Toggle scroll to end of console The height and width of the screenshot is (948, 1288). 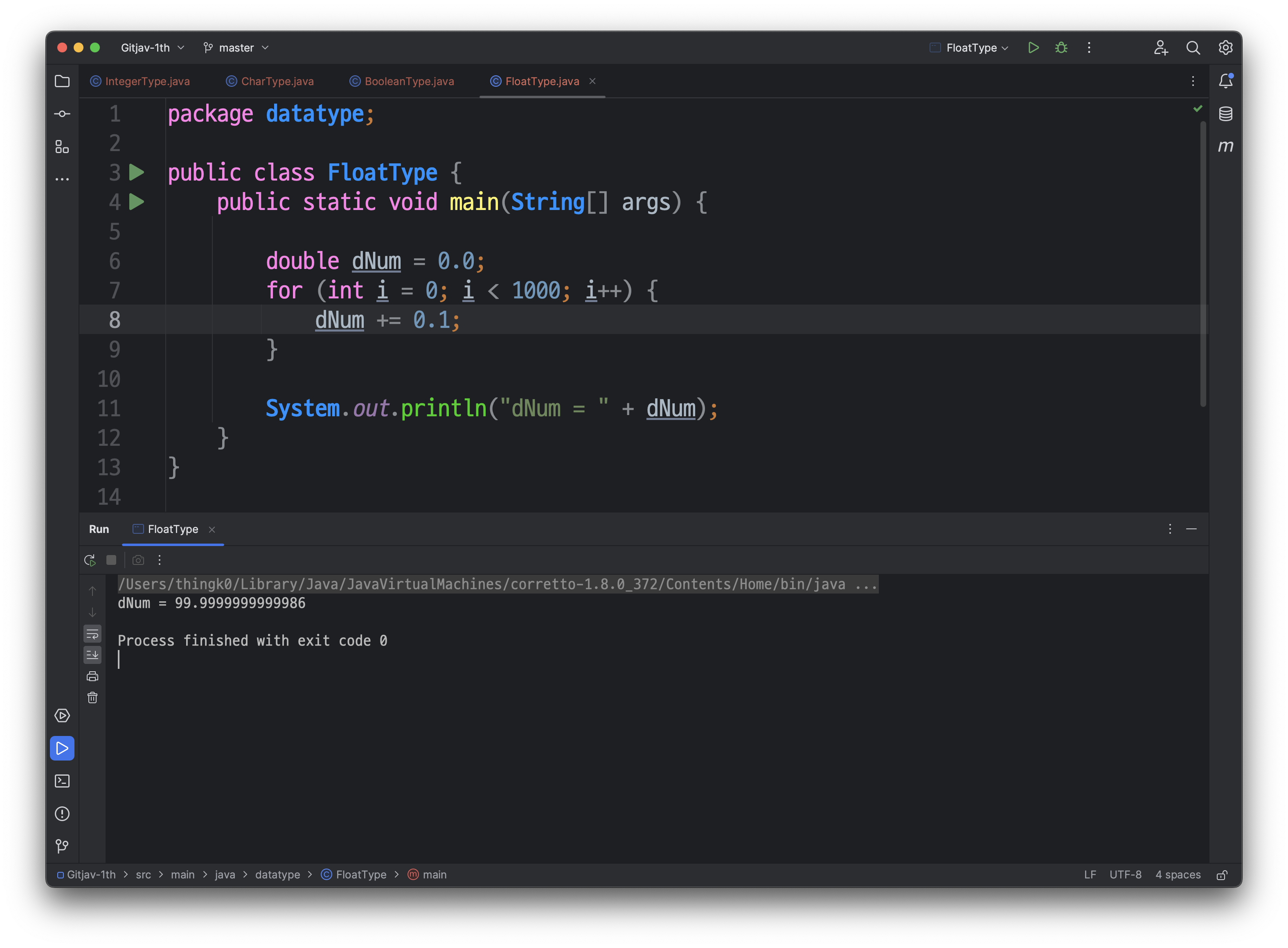point(92,655)
